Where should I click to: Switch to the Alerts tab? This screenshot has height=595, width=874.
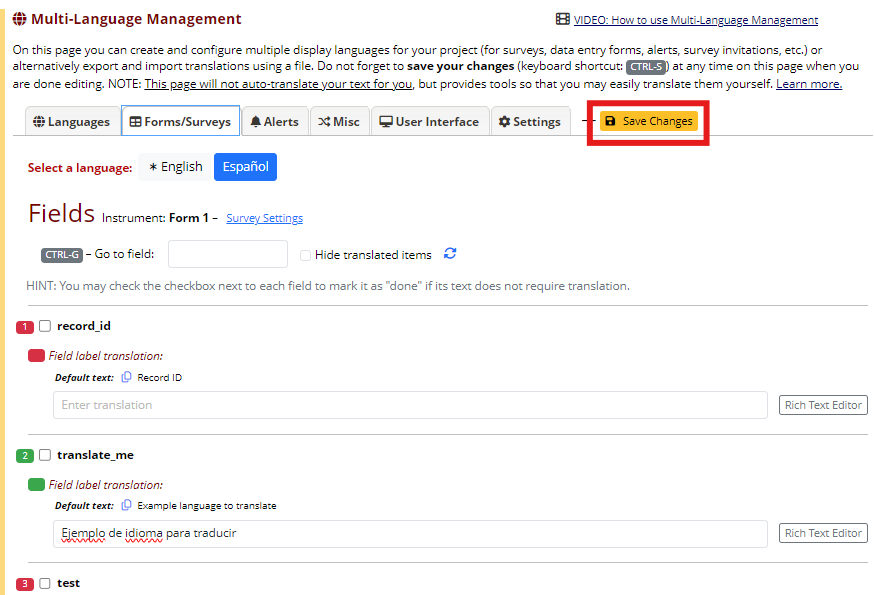[275, 122]
